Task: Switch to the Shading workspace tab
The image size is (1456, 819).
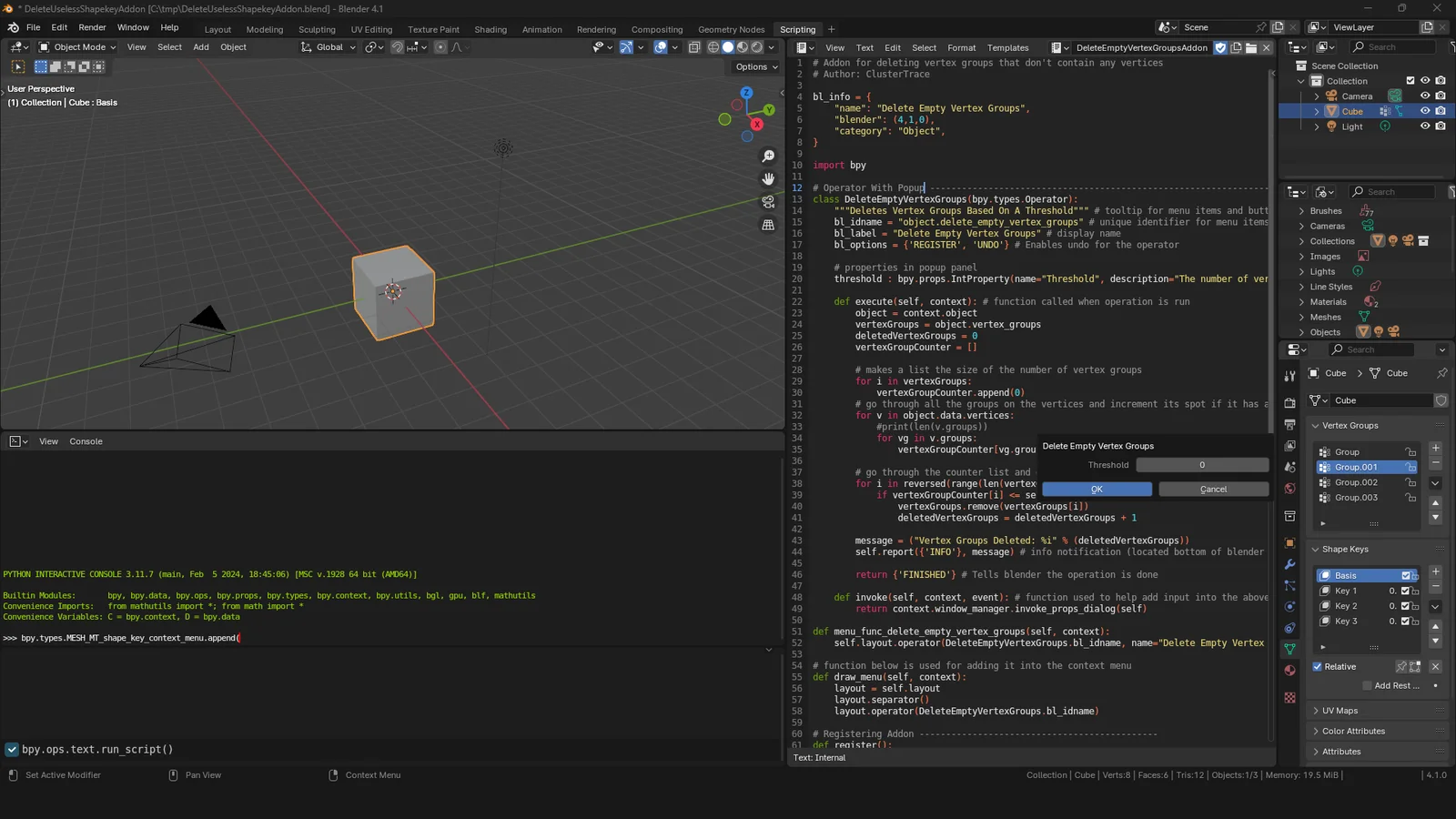Action: pyautogui.click(x=490, y=30)
